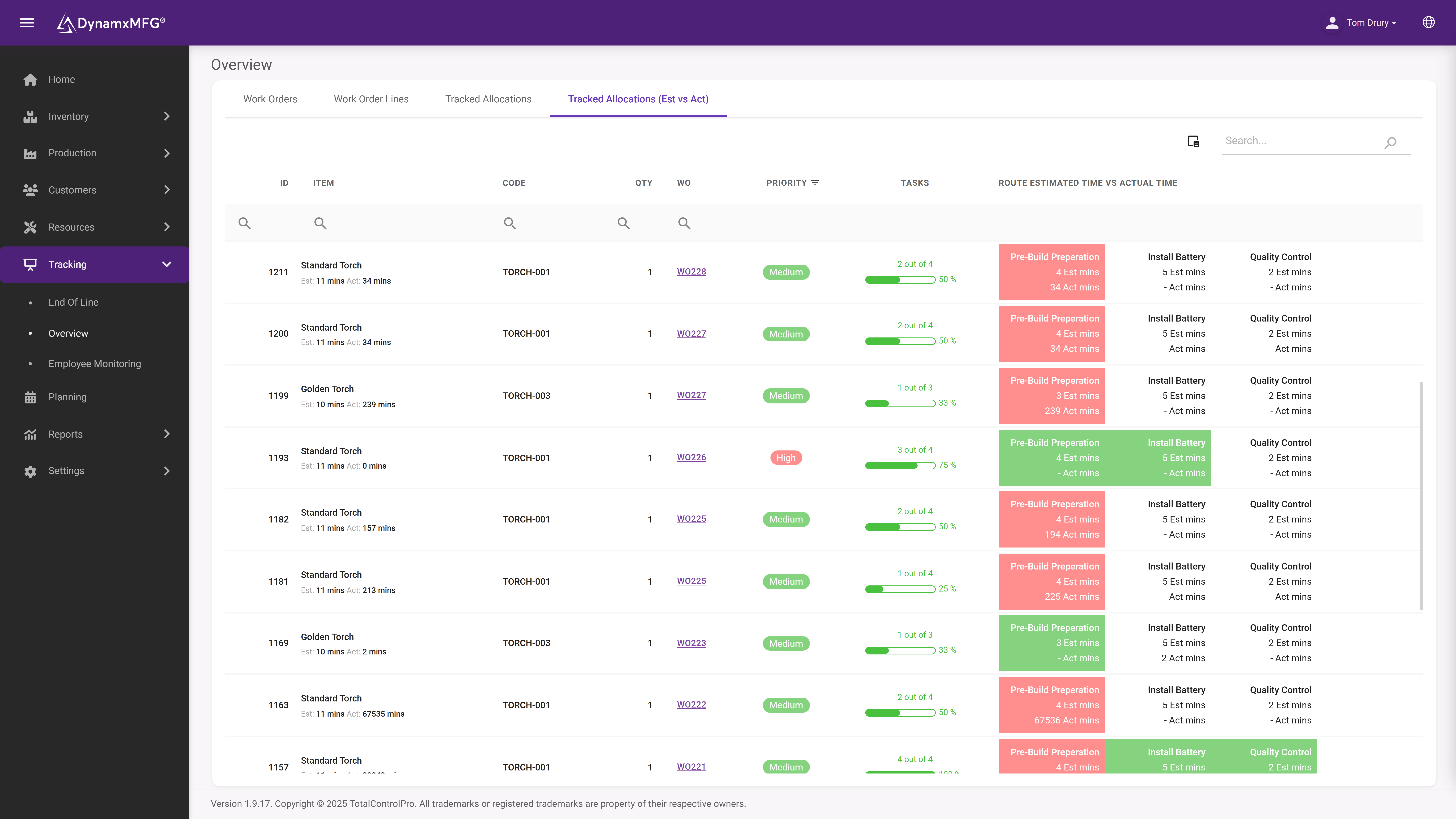Screen dimensions: 1456x819
Task: Collapse the Tracking section chevron
Action: pos(166,264)
